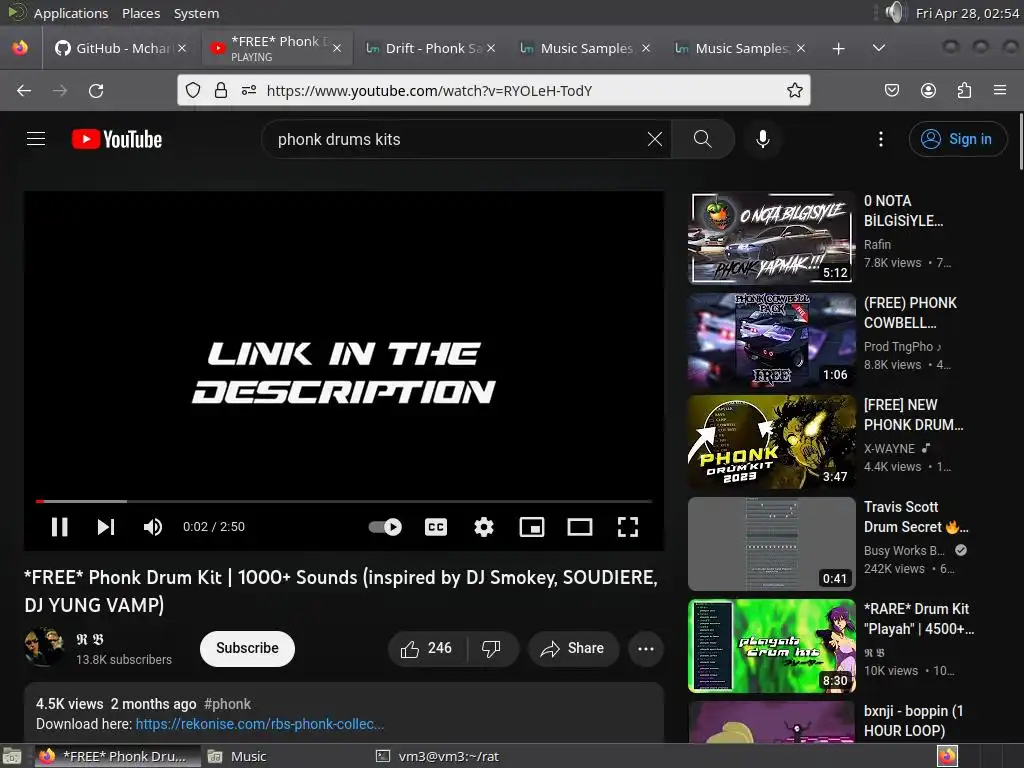This screenshot has height=768, width=1024.
Task: Open the Places menu
Action: pyautogui.click(x=141, y=13)
